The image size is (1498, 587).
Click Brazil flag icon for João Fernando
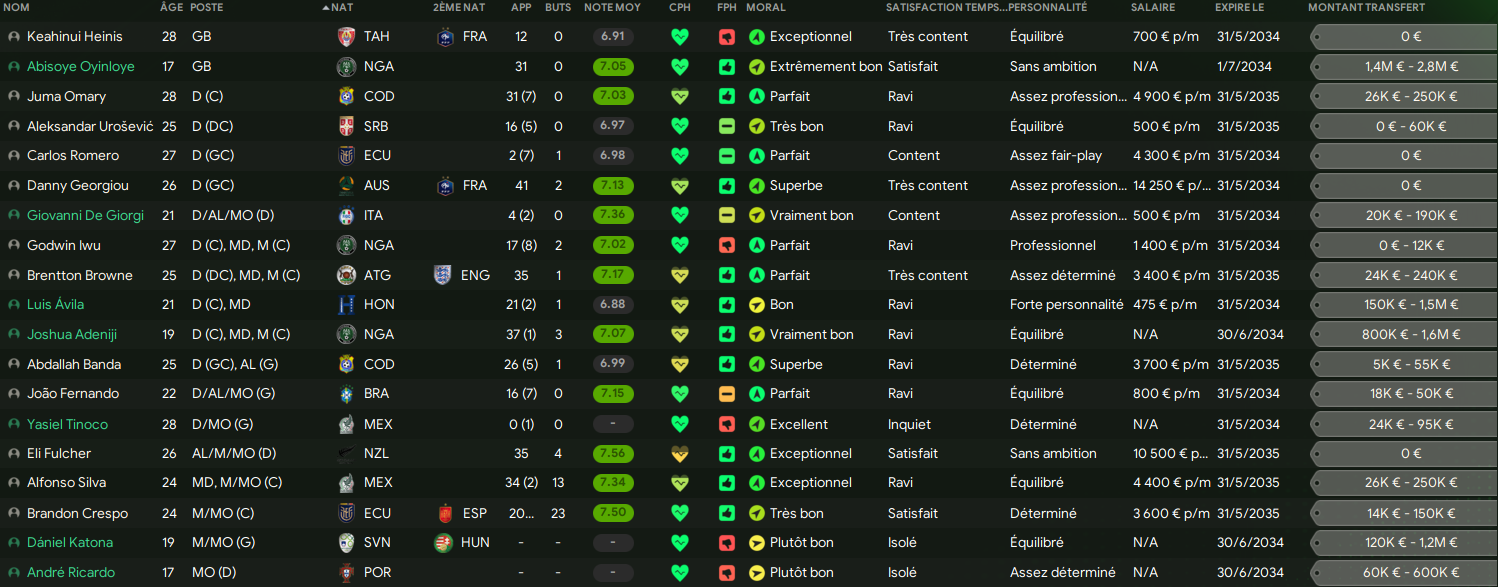coord(346,394)
